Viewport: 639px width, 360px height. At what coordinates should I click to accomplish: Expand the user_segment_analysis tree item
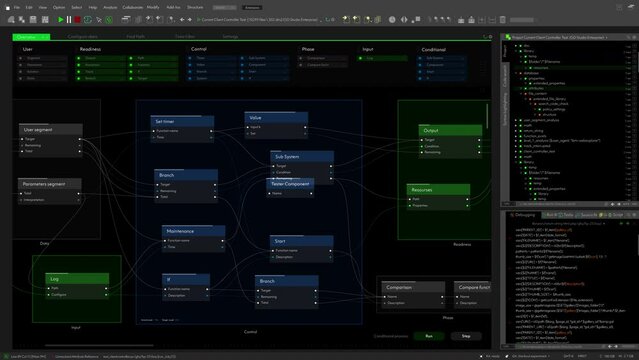pos(516,120)
